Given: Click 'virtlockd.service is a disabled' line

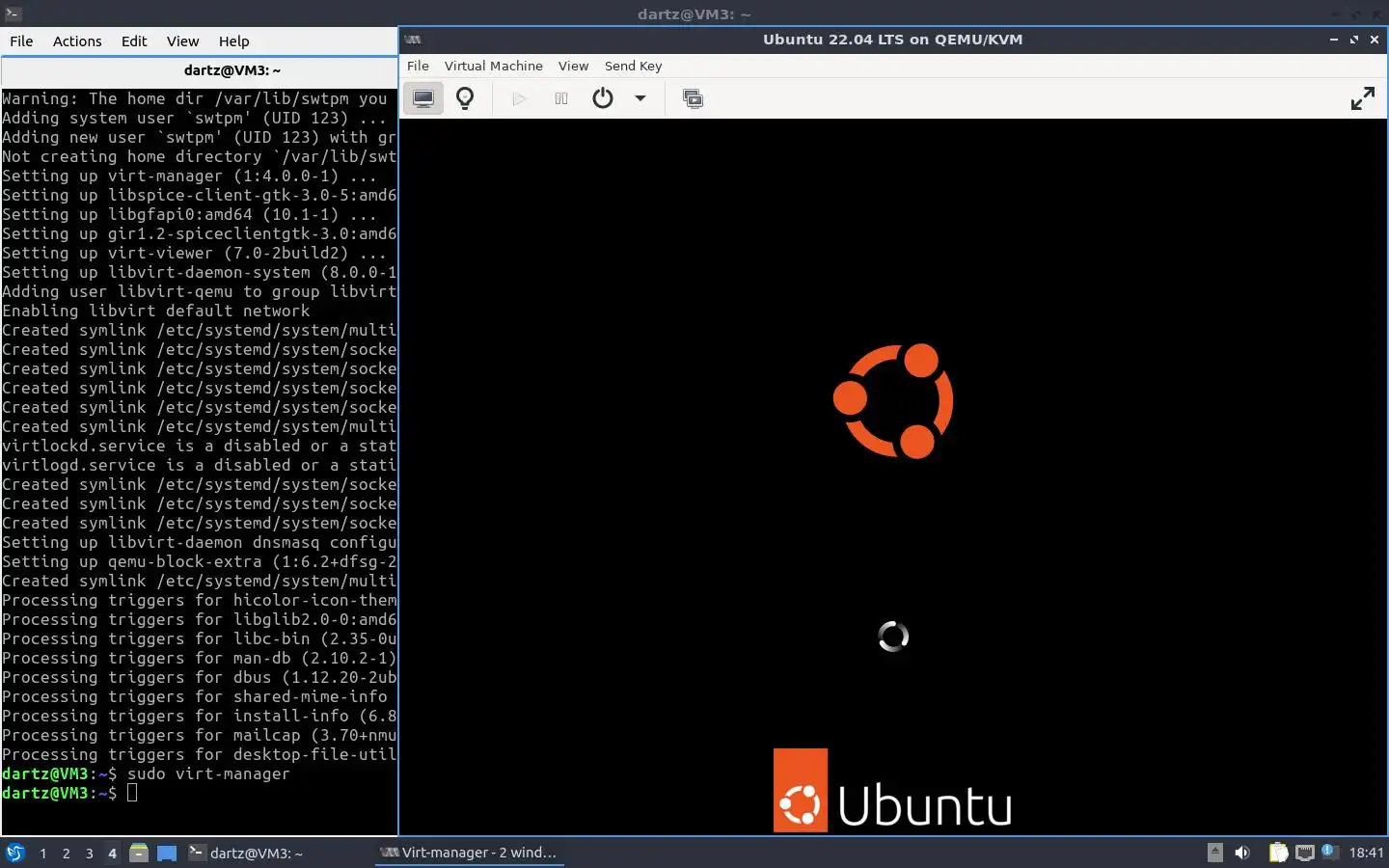Looking at the screenshot, I should 199,446.
